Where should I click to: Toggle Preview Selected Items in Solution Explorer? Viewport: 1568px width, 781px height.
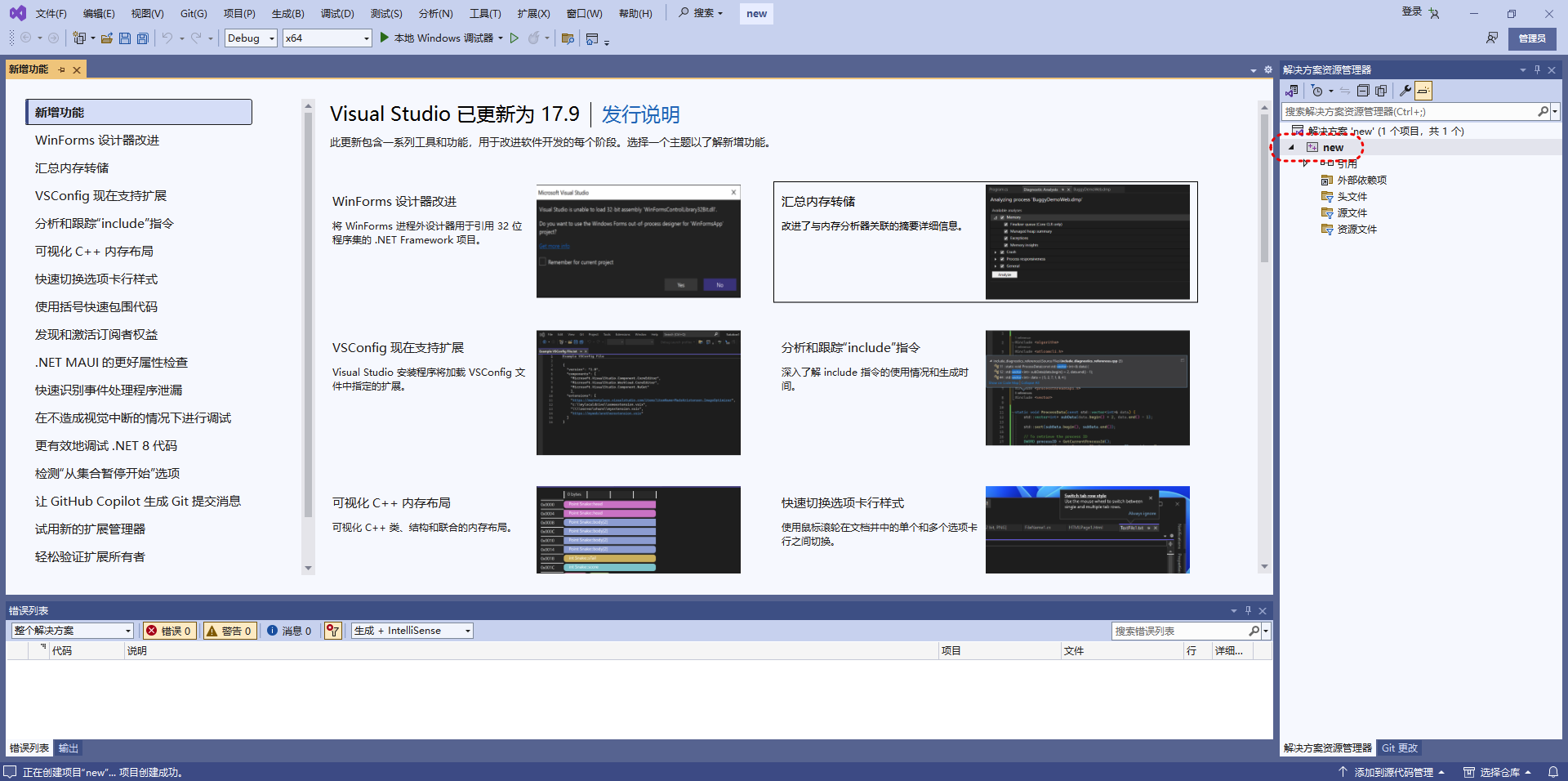point(1423,91)
